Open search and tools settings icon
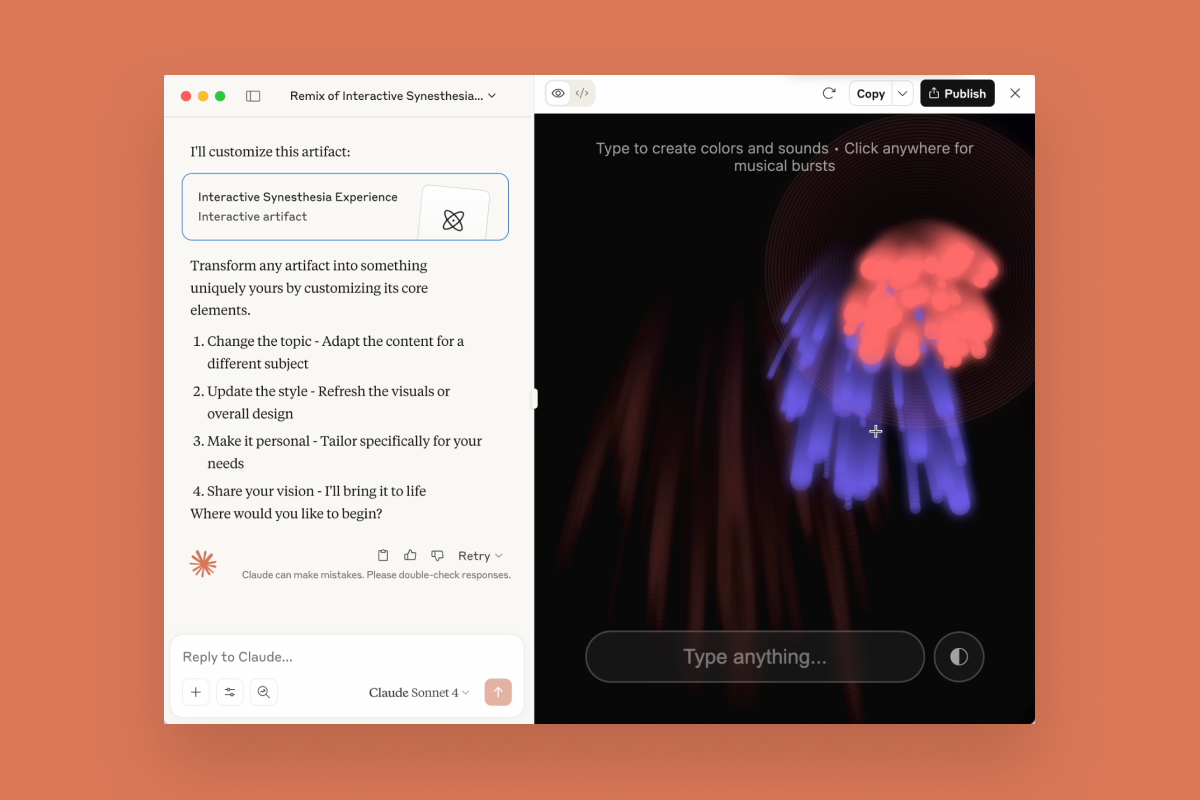Screen dimensions: 1200x800 (x=230, y=692)
